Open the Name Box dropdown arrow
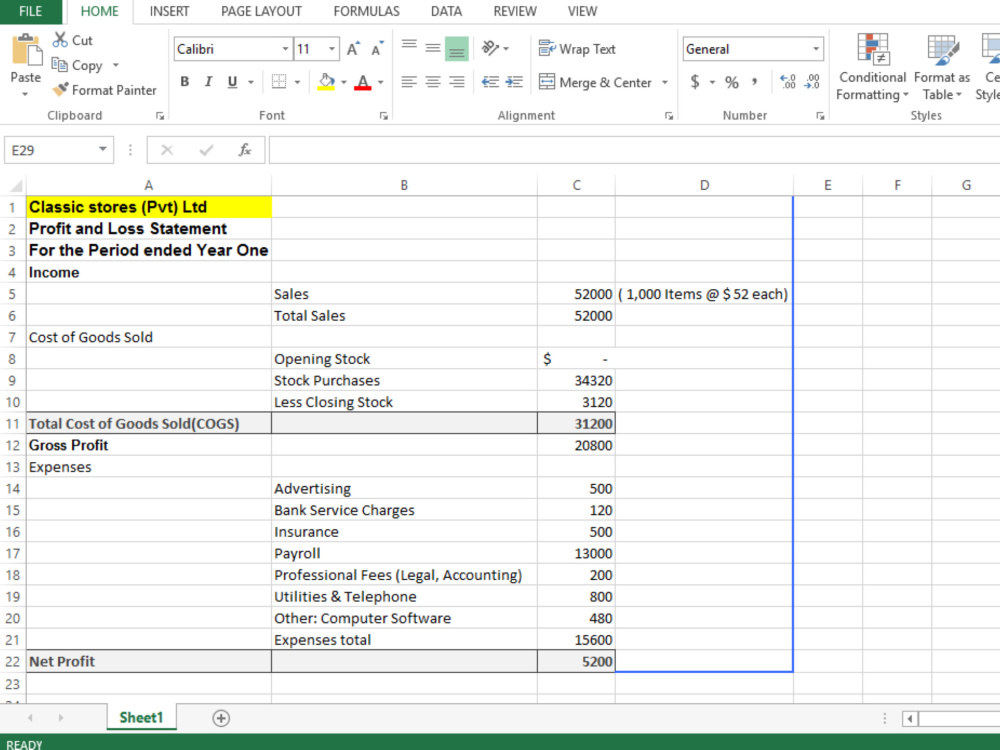The width and height of the screenshot is (1000, 750). [102, 150]
